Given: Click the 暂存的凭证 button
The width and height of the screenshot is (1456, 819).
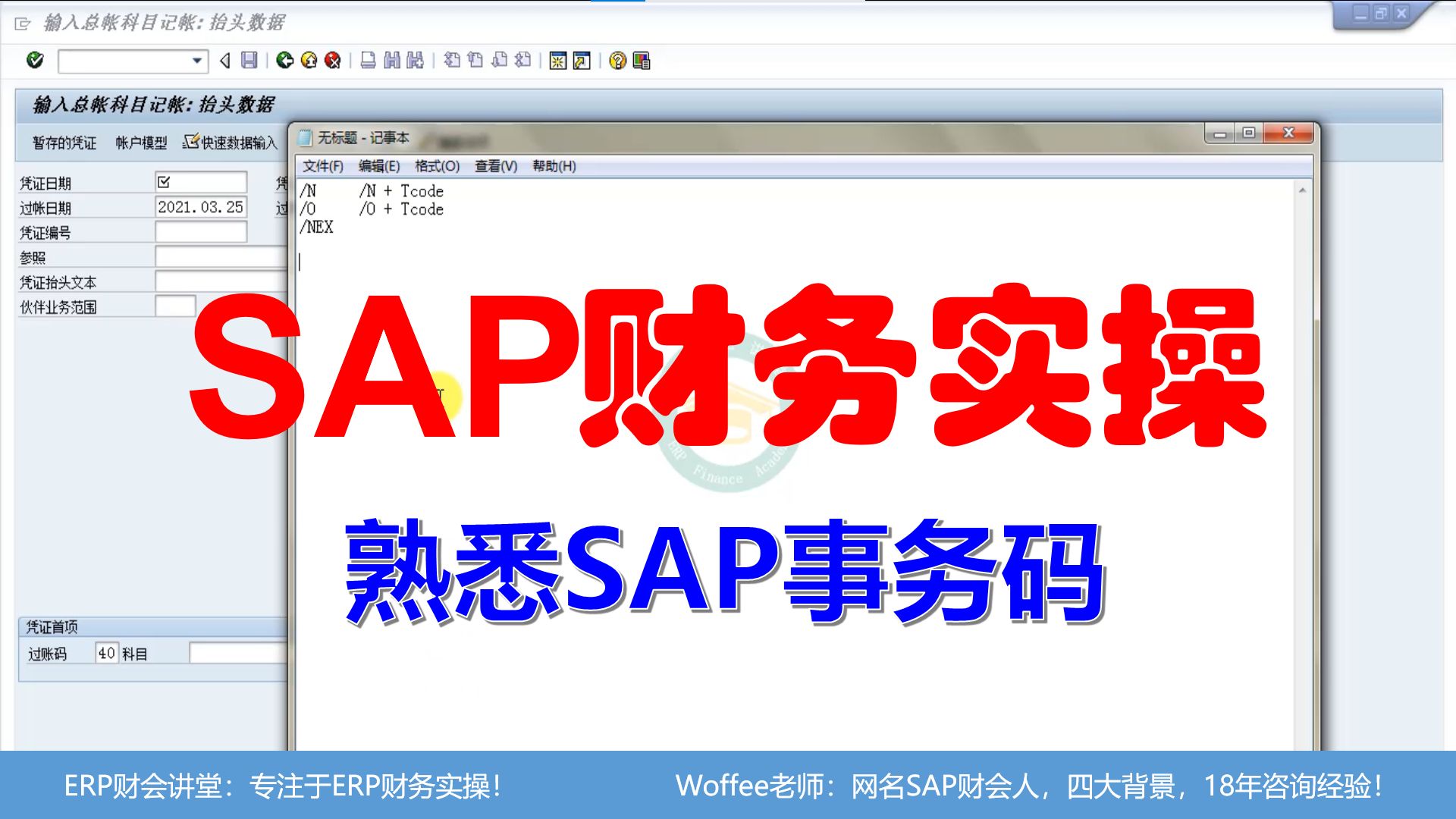Looking at the screenshot, I should 64,143.
